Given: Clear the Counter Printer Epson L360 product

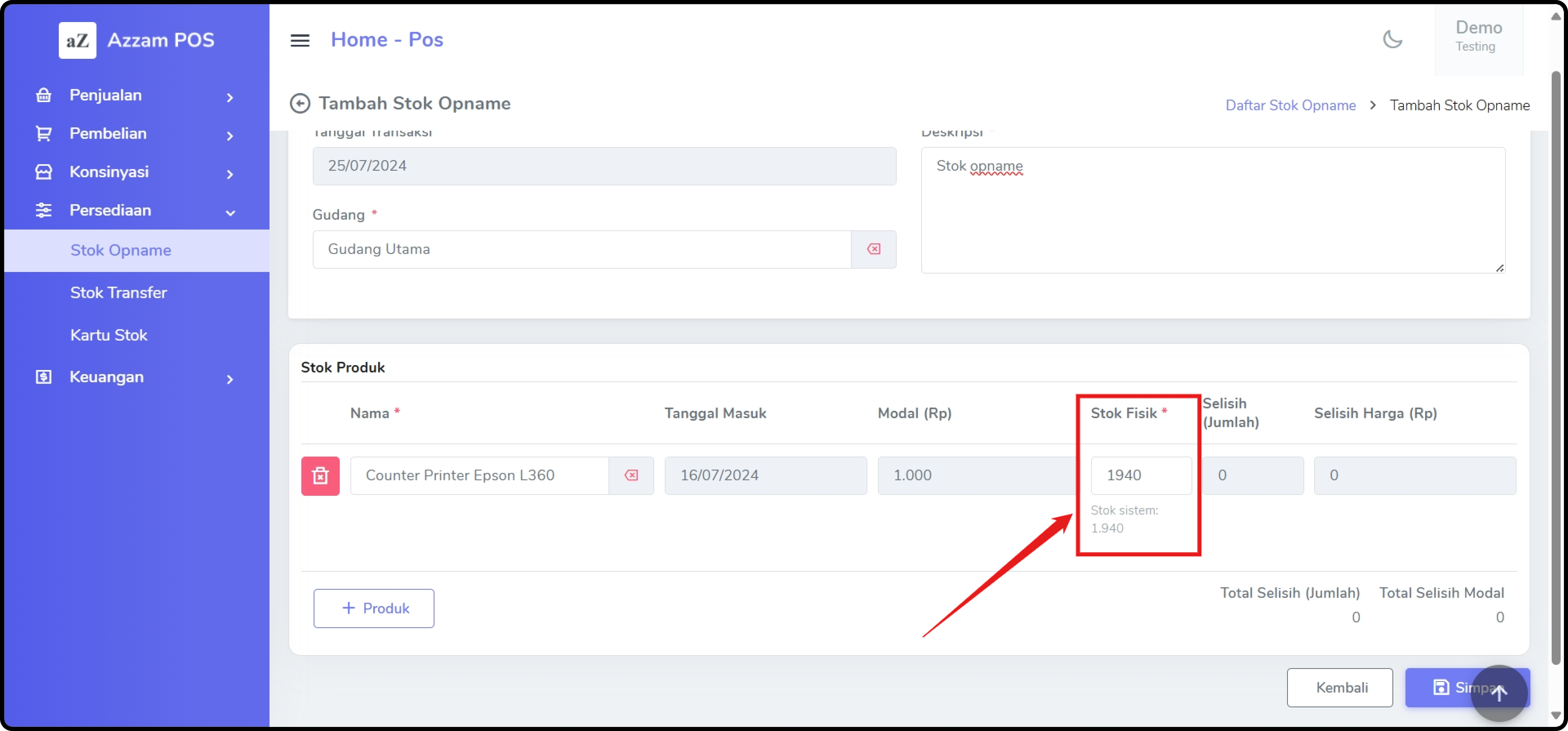Looking at the screenshot, I should (x=630, y=475).
